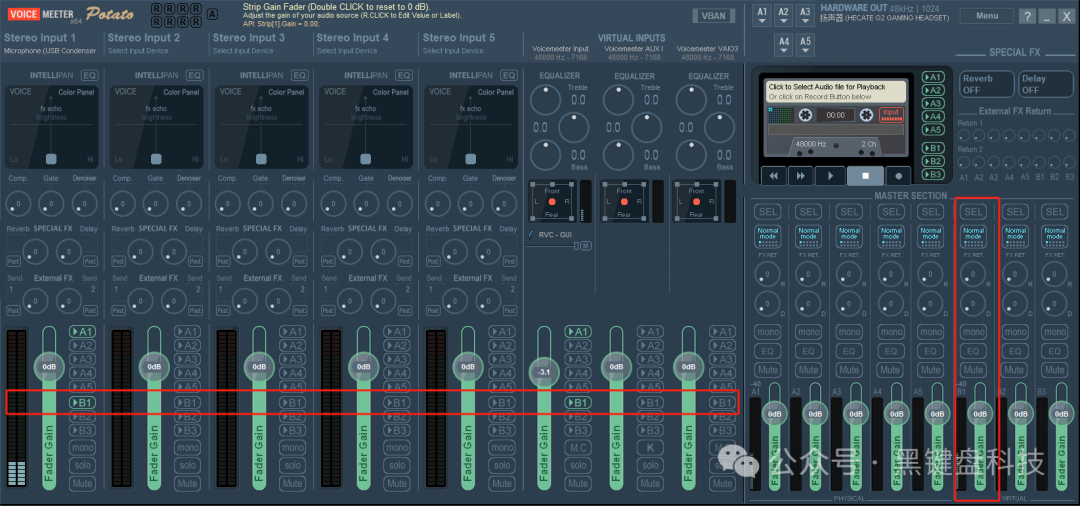Open the help question mark icon
Viewport: 1080px width, 506px height.
[1027, 16]
